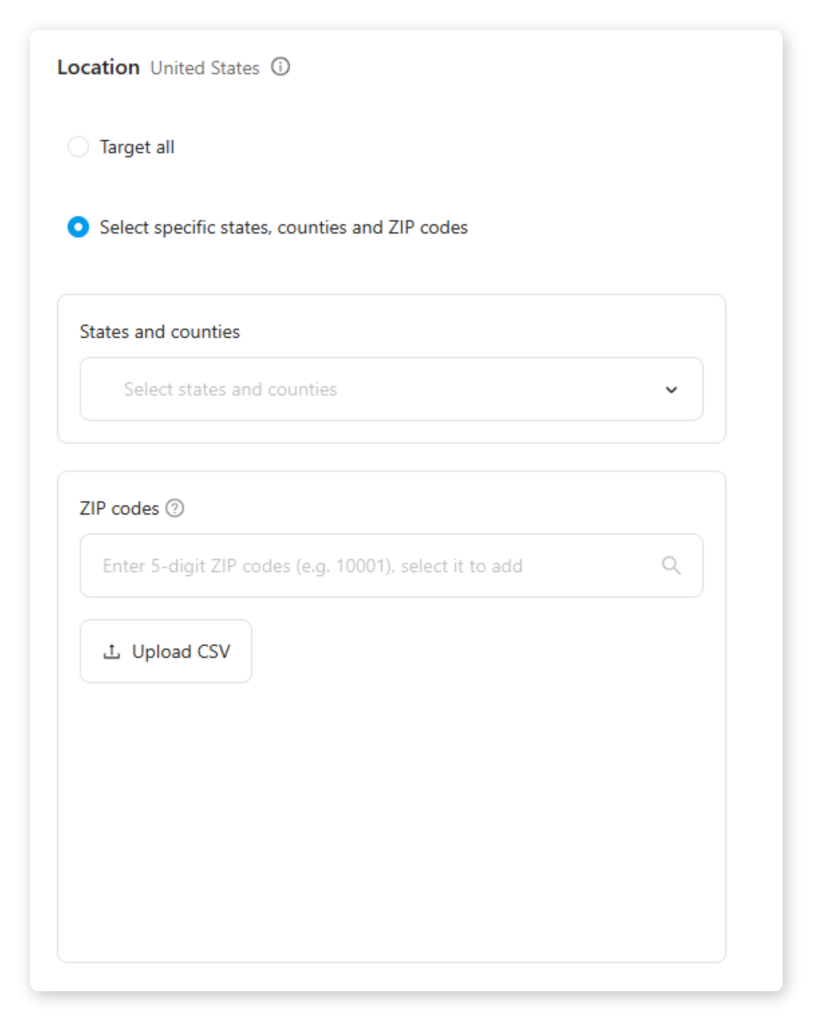This screenshot has height=1024, width=815.
Task: Expand the States and counties dropdown chevron
Action: 671,390
